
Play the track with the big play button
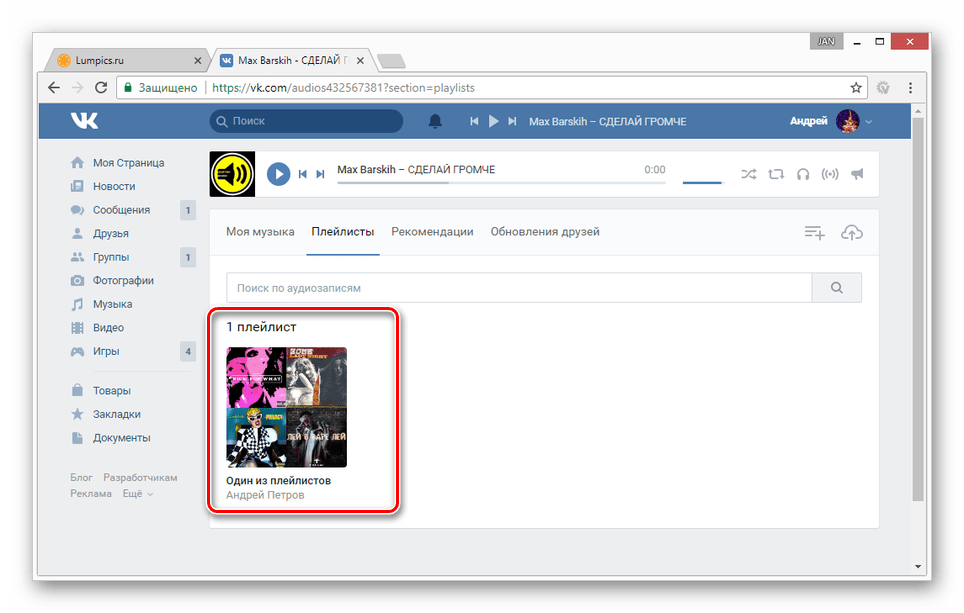coord(279,174)
